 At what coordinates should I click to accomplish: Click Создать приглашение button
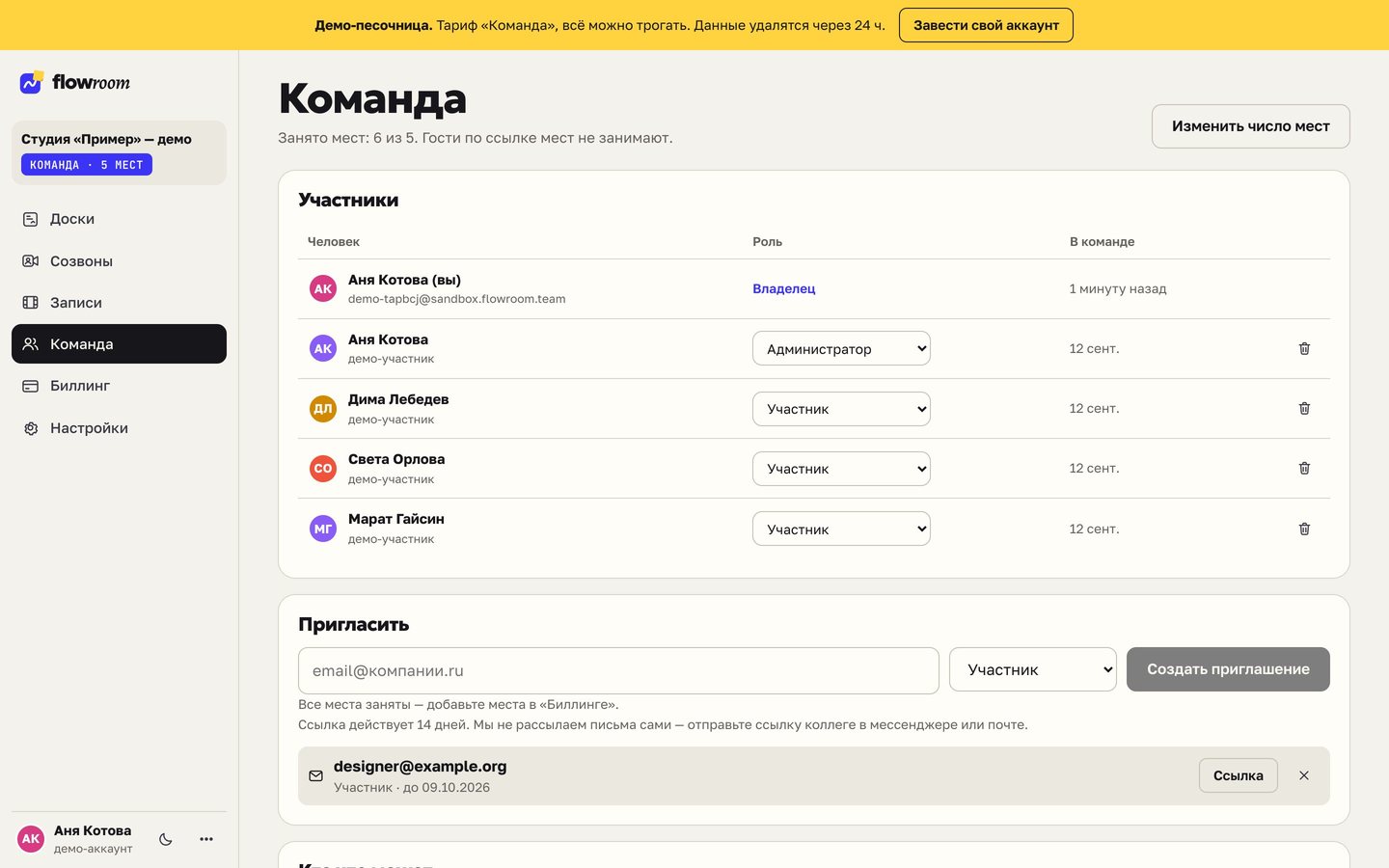click(1228, 669)
